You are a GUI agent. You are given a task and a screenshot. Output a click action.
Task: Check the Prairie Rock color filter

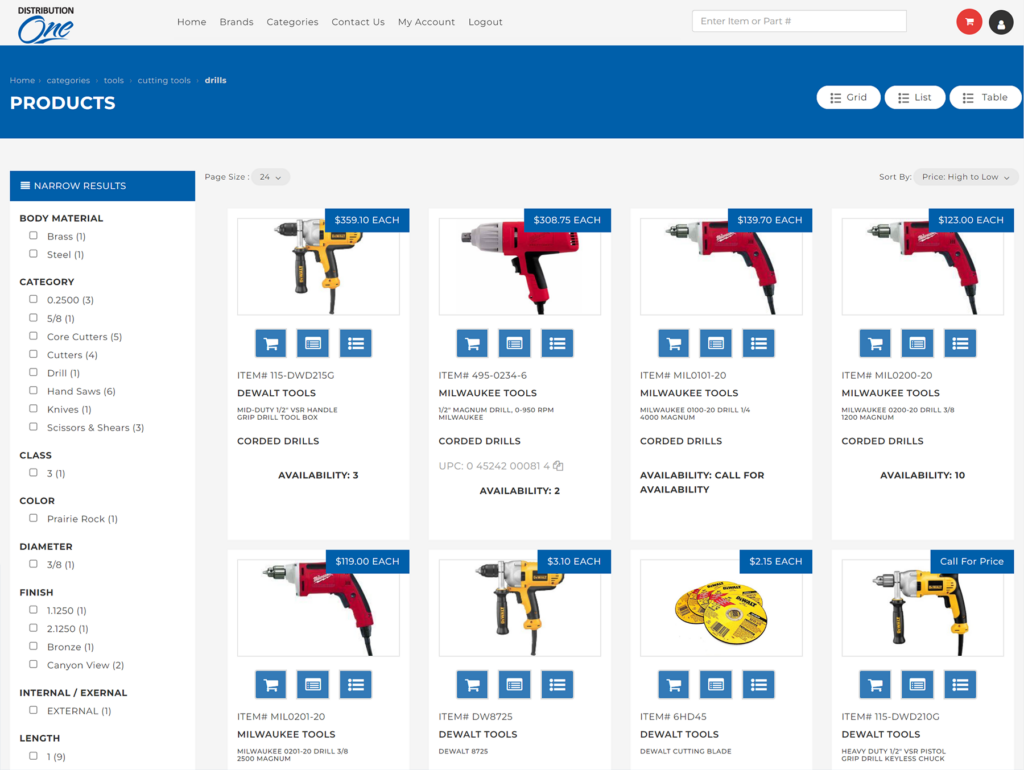tap(33, 518)
